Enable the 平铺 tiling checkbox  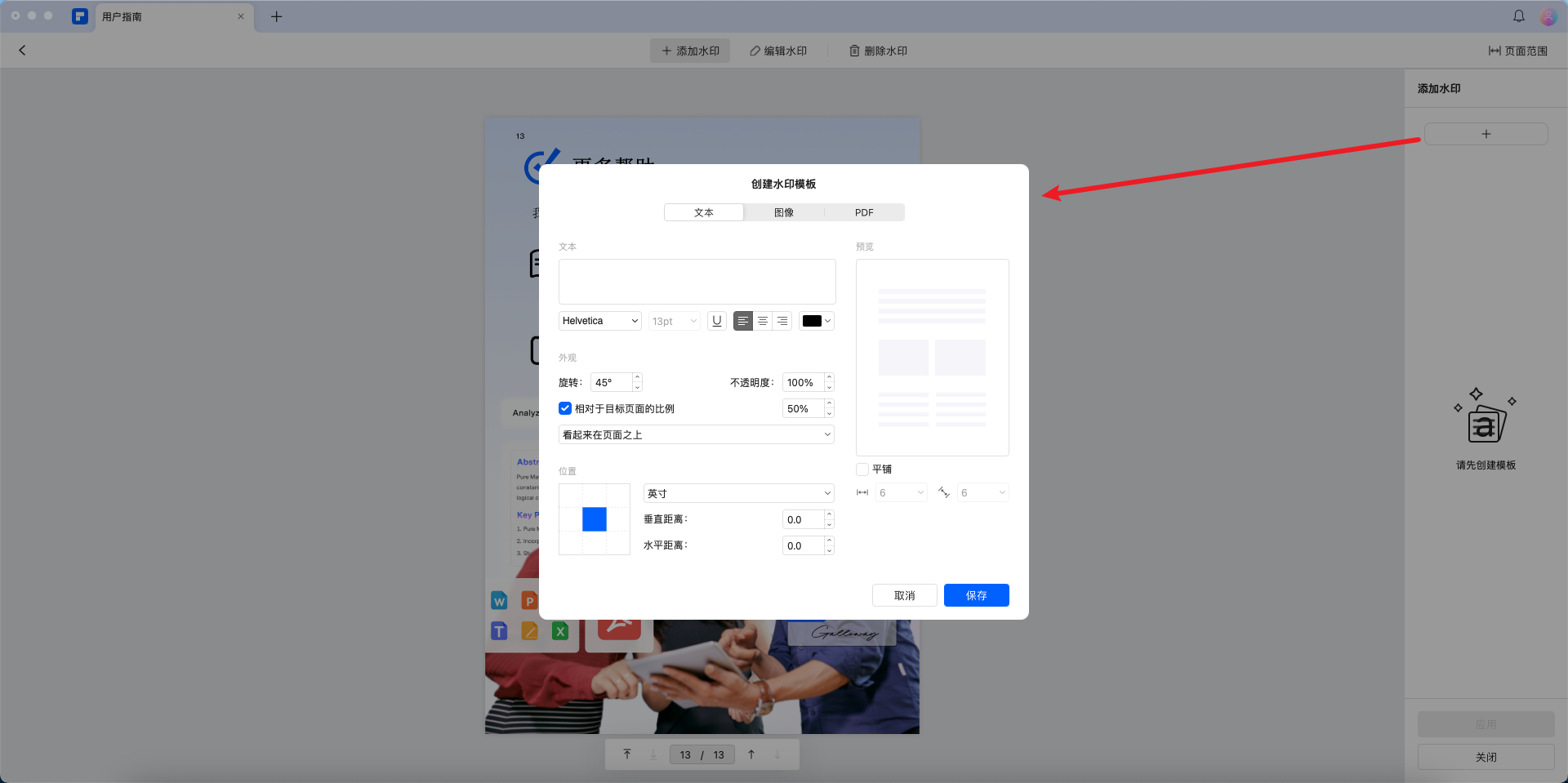pos(862,469)
